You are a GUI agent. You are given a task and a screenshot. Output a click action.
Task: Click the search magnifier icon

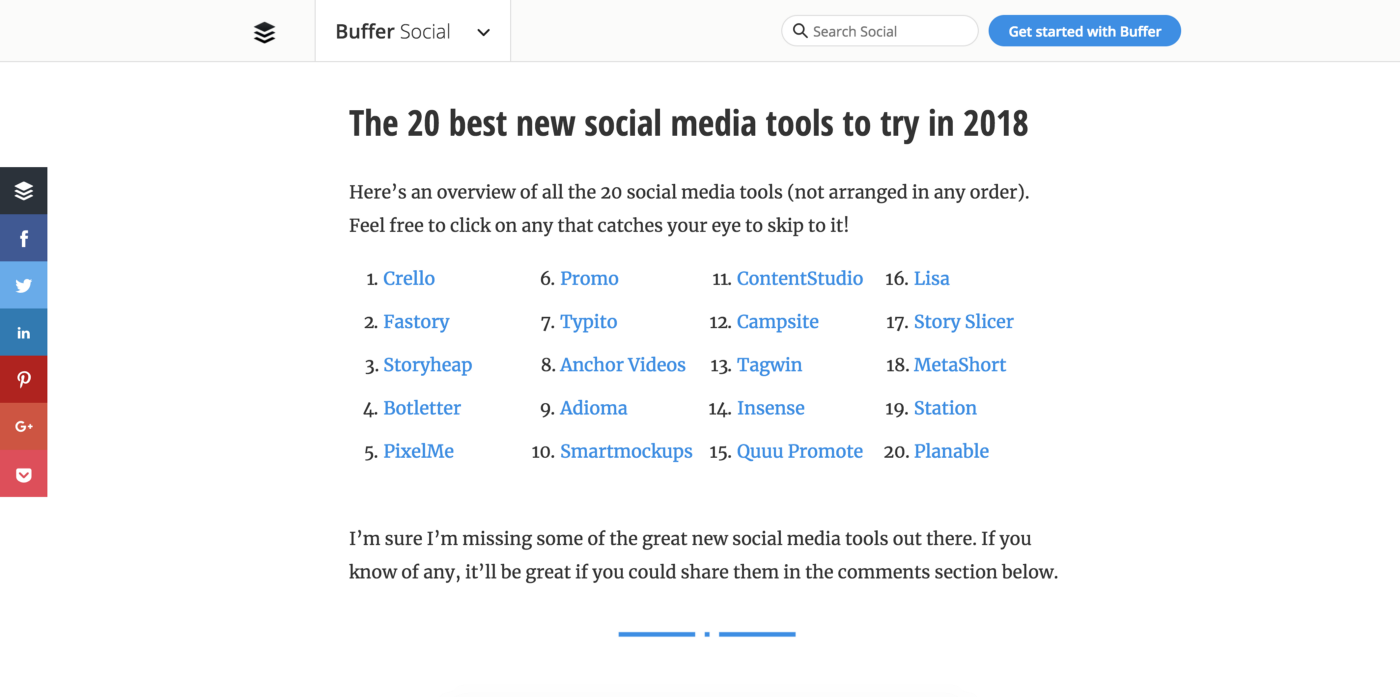[x=800, y=31]
